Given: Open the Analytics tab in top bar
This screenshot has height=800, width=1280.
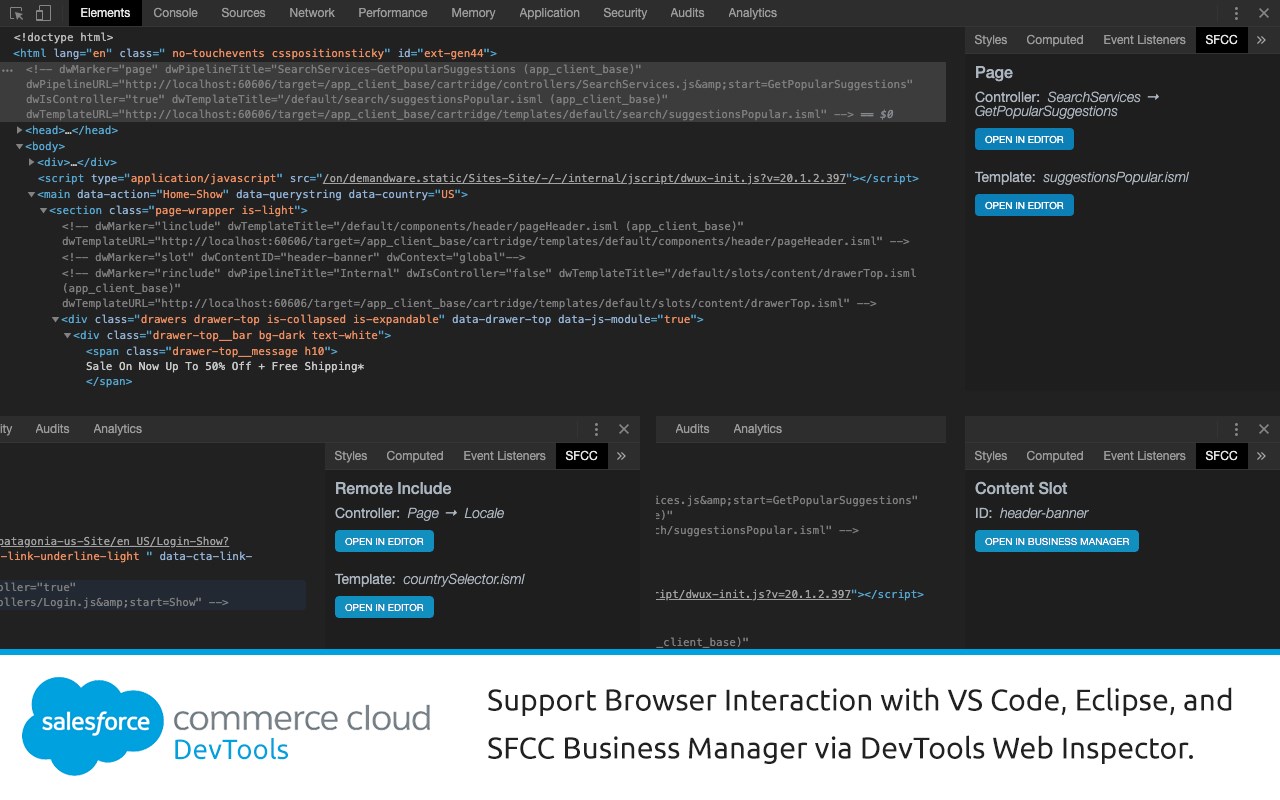Looking at the screenshot, I should point(752,13).
